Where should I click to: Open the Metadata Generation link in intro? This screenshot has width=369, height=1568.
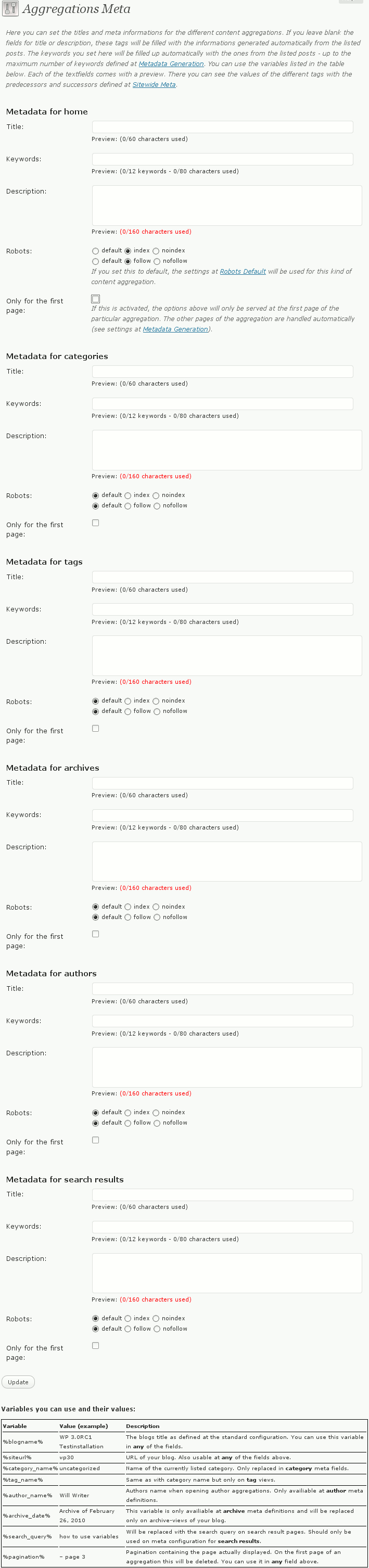click(171, 64)
